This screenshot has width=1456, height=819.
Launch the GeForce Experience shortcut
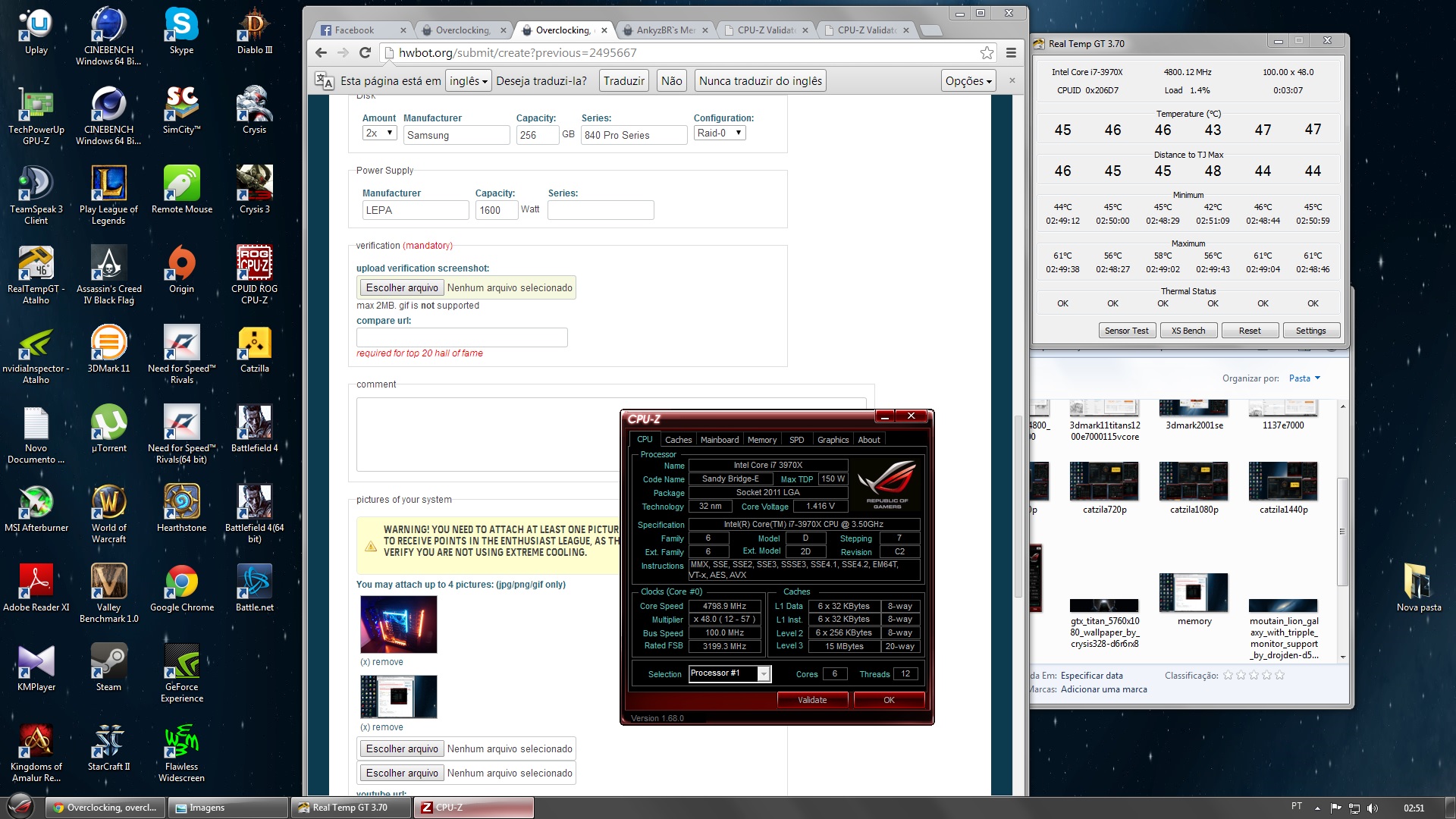coord(181,673)
